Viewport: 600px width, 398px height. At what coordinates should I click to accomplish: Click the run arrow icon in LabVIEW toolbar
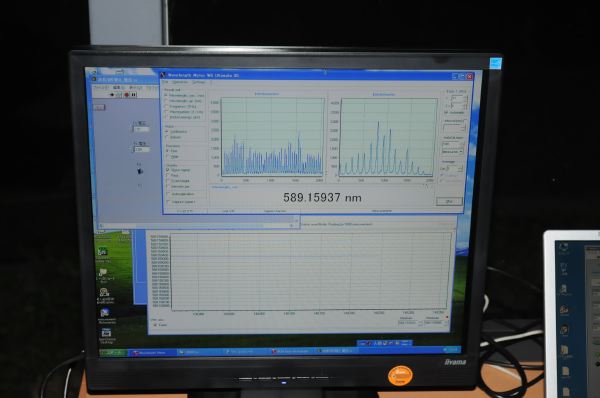[112, 95]
